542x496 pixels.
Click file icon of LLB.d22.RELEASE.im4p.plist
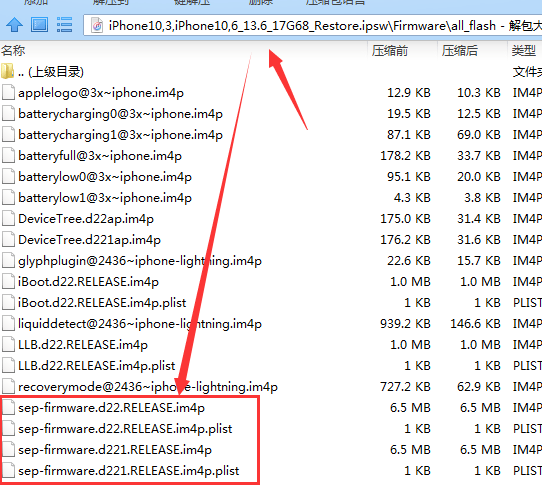(8, 366)
